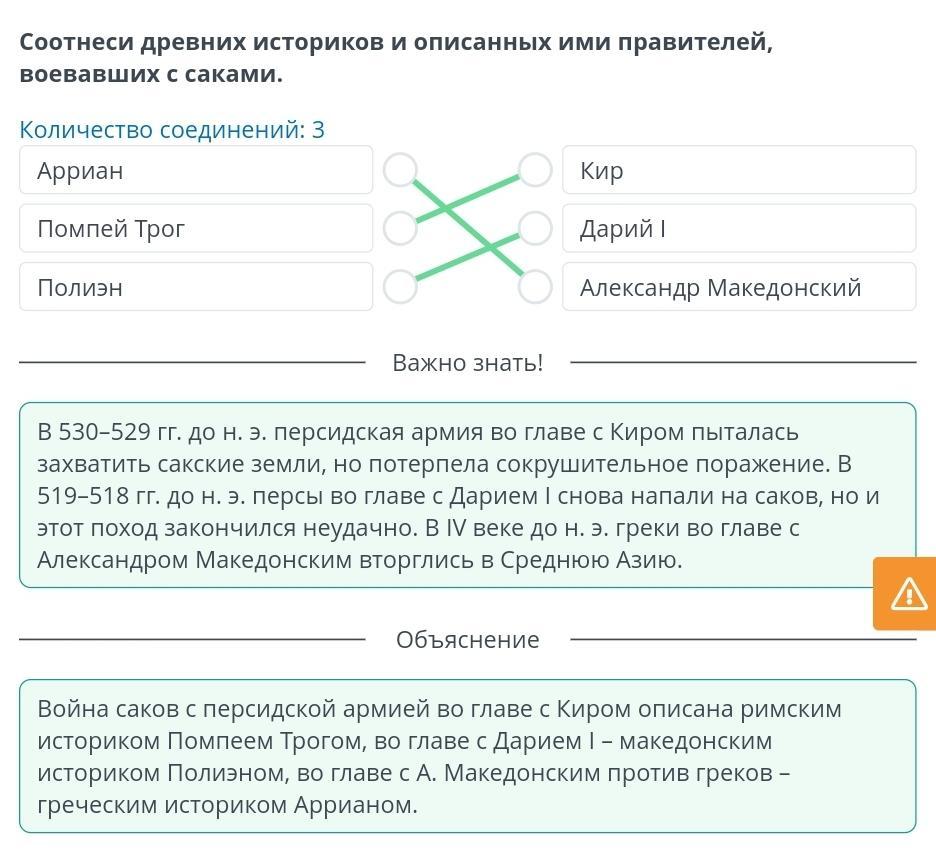Select the connector circle next to Помпей Трог

tap(400, 228)
